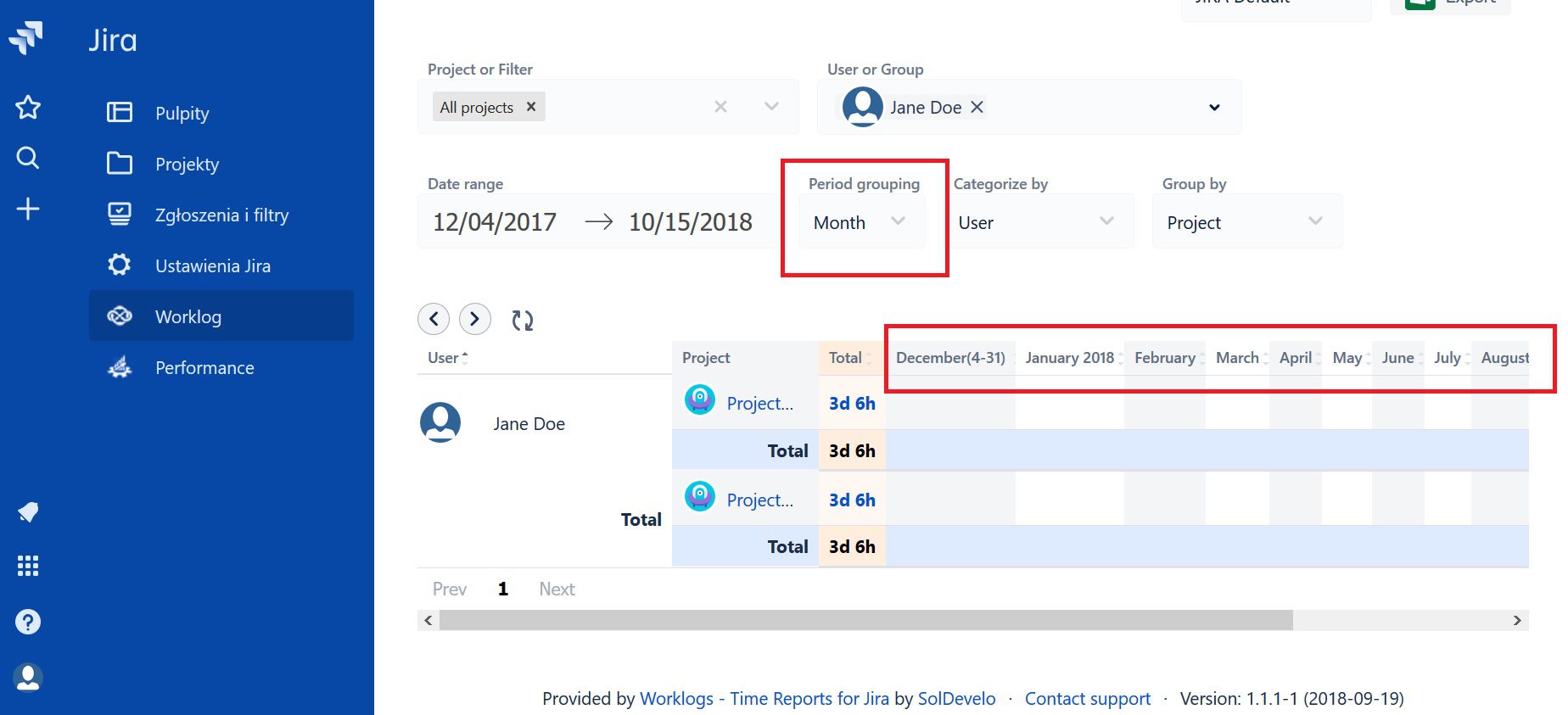The height and width of the screenshot is (715, 1568).
Task: Go to the Next page
Action: (x=557, y=589)
